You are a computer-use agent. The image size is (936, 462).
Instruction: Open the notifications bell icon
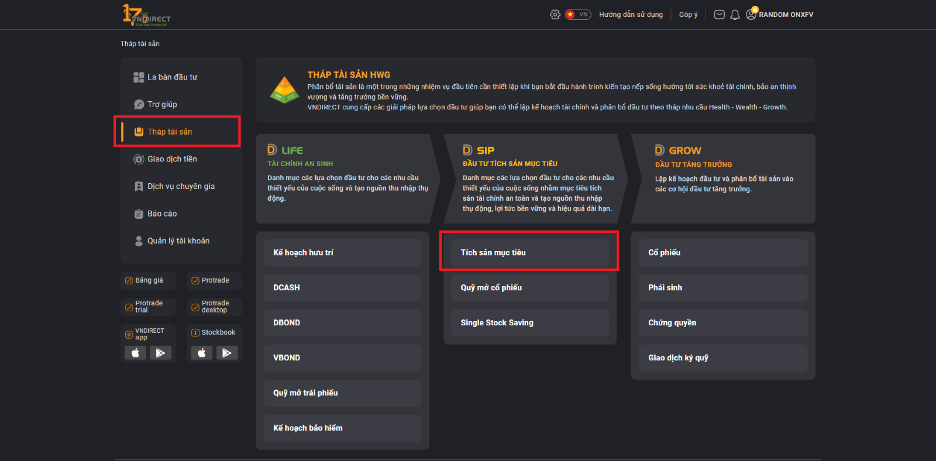click(735, 14)
